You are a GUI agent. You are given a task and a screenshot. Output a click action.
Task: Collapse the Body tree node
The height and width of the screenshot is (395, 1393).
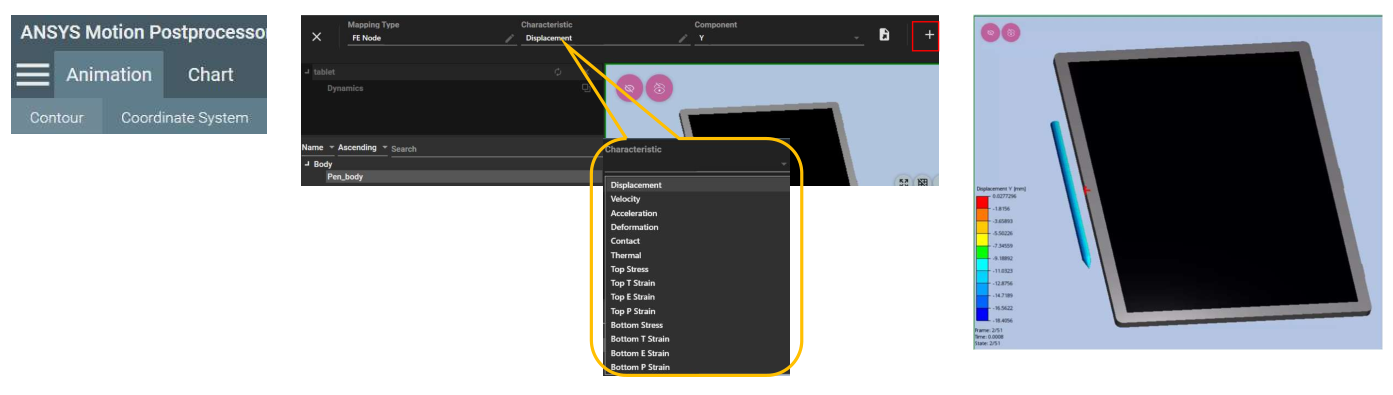tap(307, 164)
